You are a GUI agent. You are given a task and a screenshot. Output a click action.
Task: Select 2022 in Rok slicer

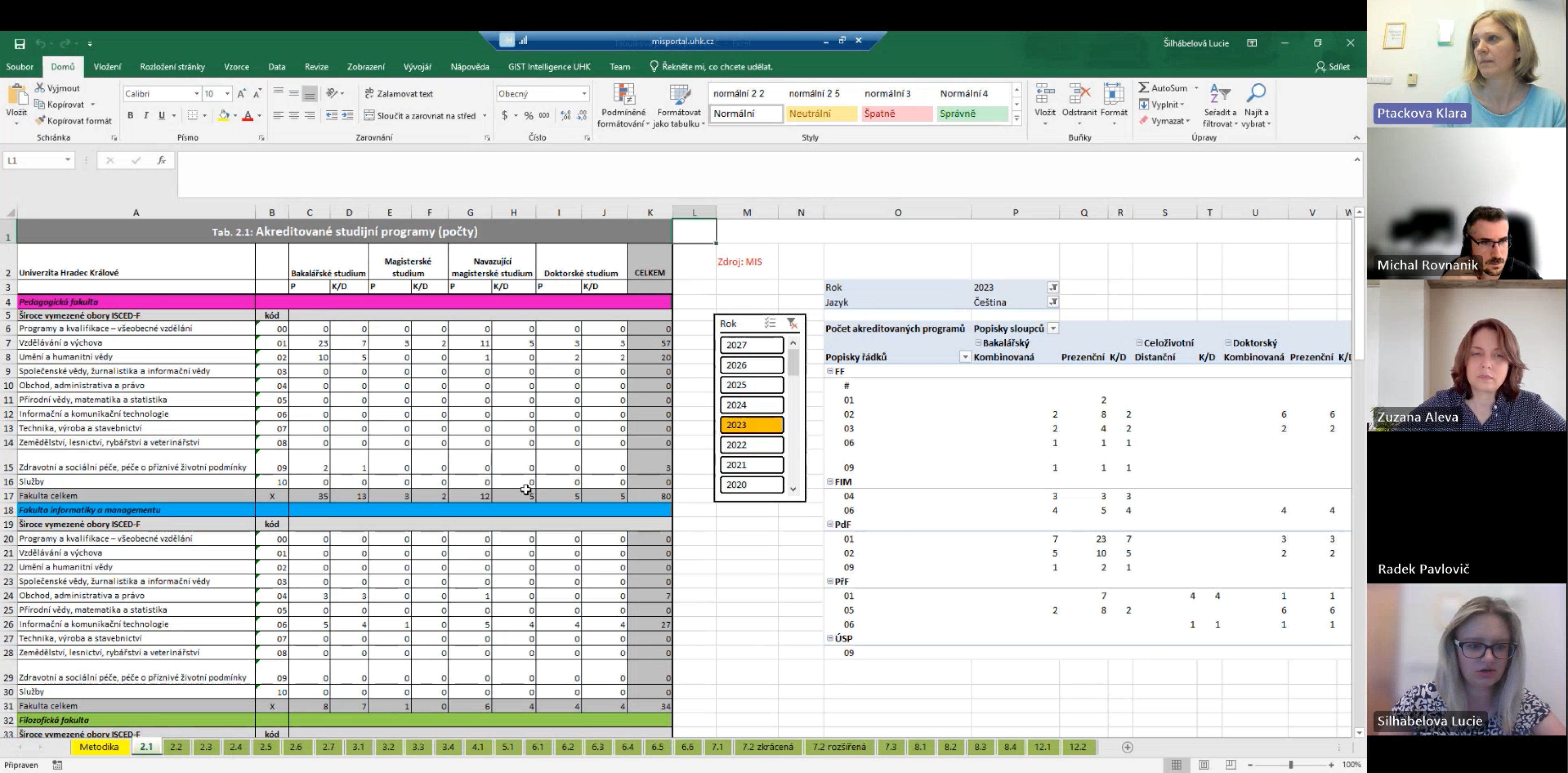752,445
